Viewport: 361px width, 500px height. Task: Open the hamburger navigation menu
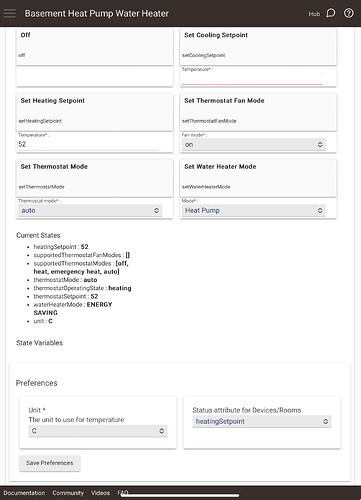[9, 13]
